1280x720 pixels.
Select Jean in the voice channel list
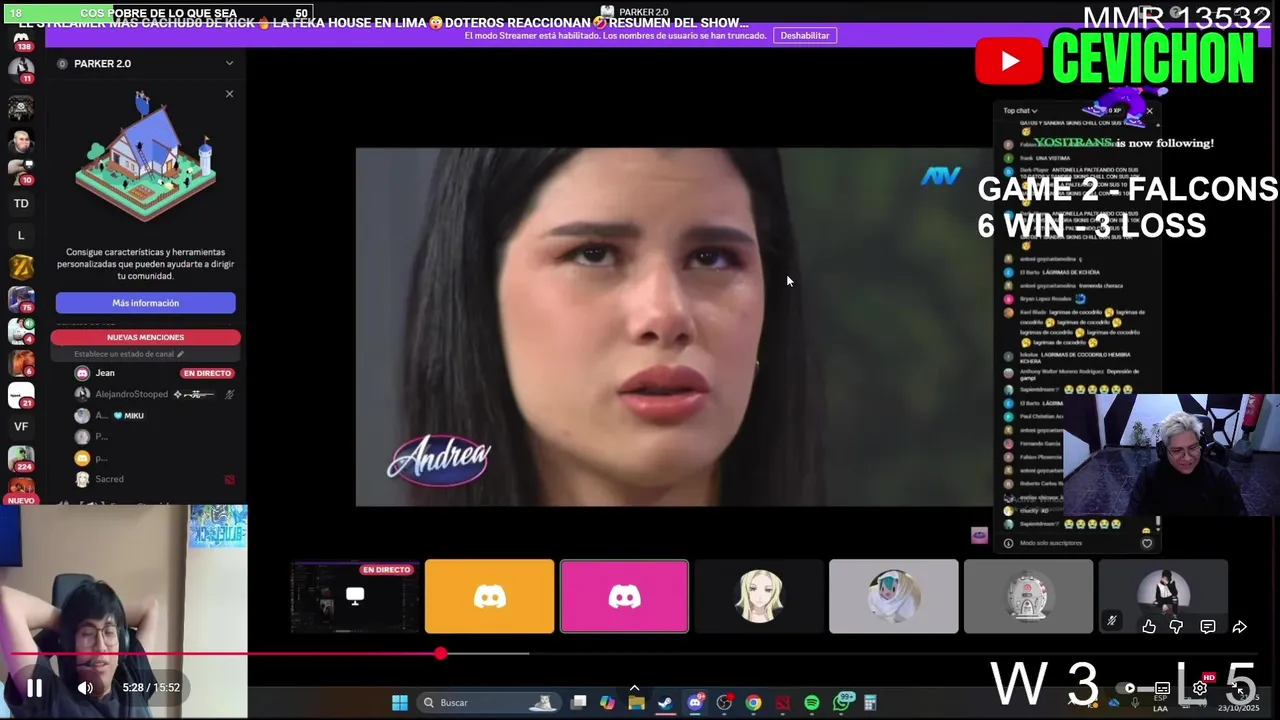coord(105,373)
